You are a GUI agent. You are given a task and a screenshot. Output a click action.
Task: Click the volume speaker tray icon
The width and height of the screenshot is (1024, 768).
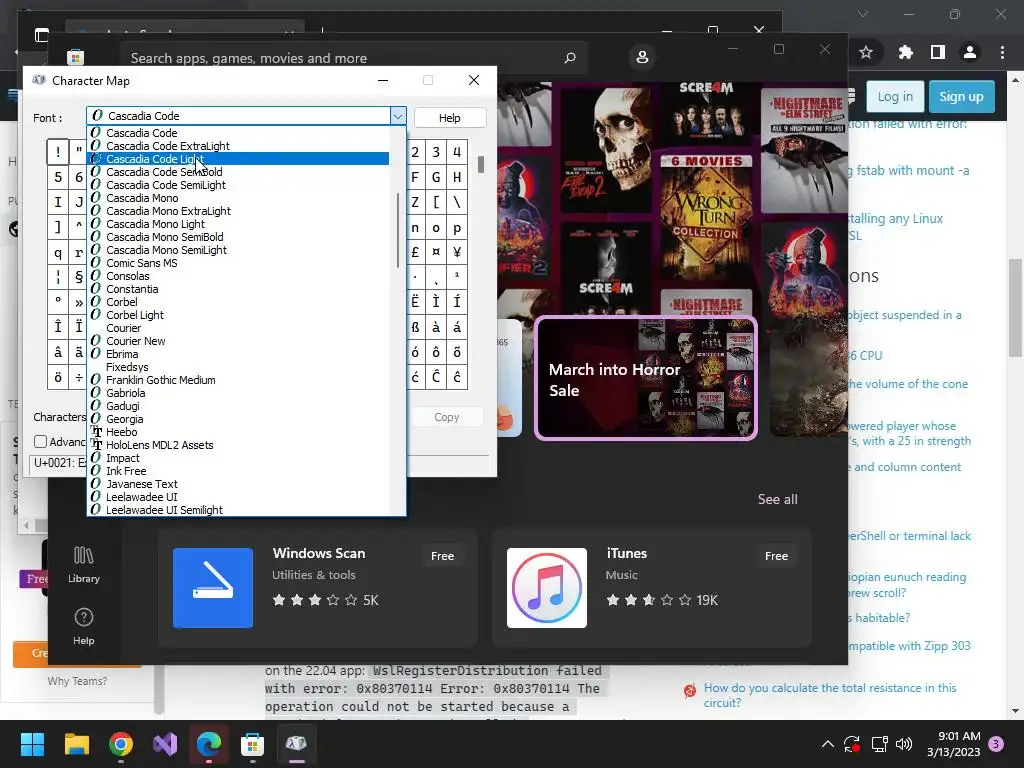tap(904, 744)
